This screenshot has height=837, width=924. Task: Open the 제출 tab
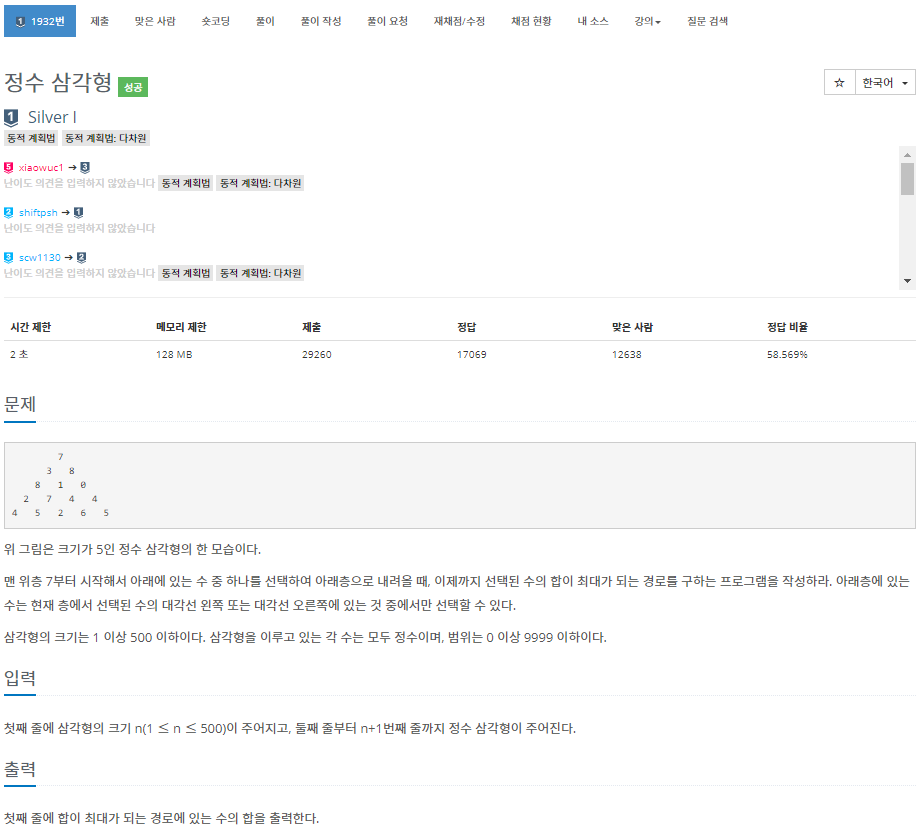point(100,21)
